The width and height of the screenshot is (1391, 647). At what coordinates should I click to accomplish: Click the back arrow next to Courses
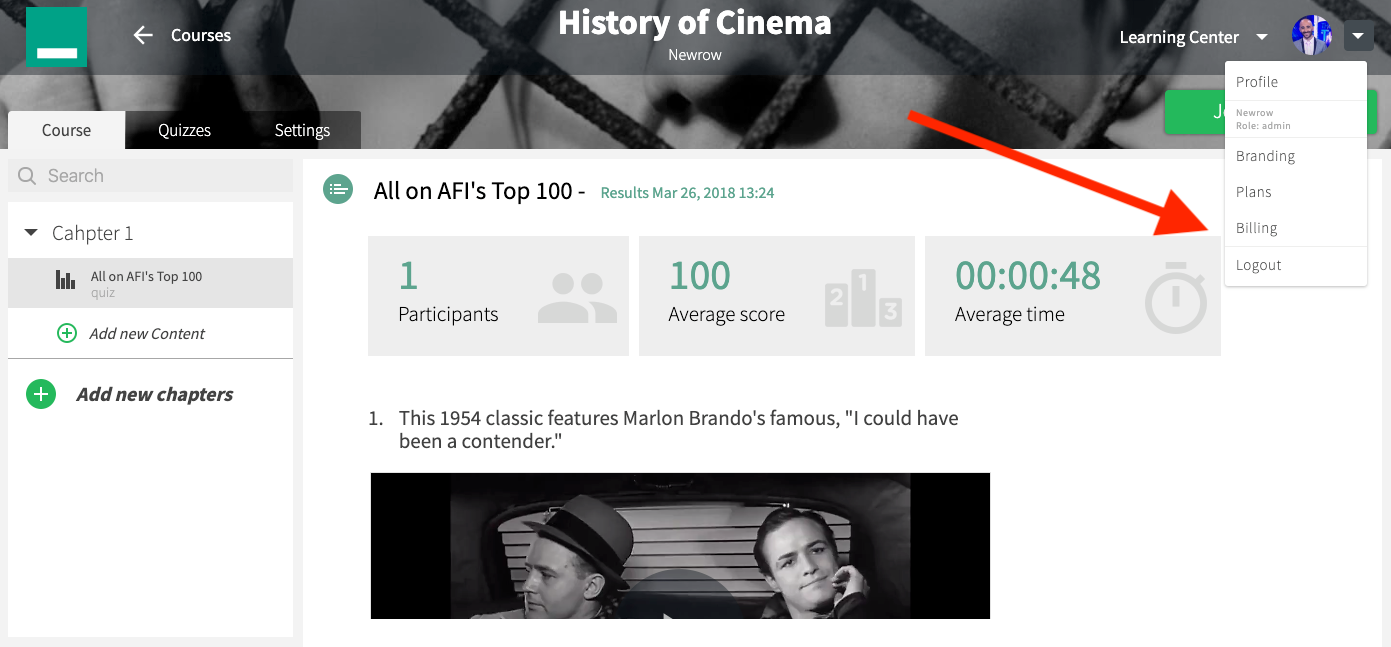143,35
